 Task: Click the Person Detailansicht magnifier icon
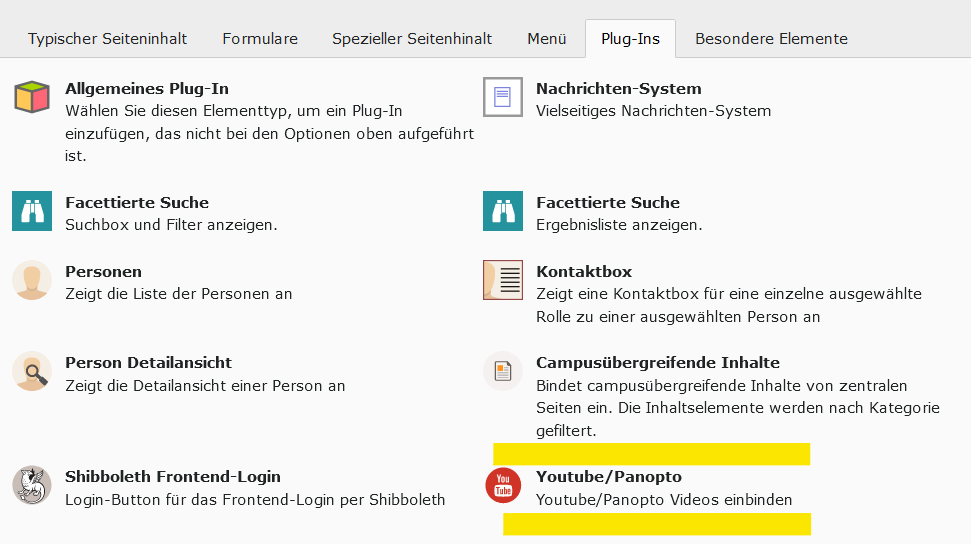click(x=32, y=371)
